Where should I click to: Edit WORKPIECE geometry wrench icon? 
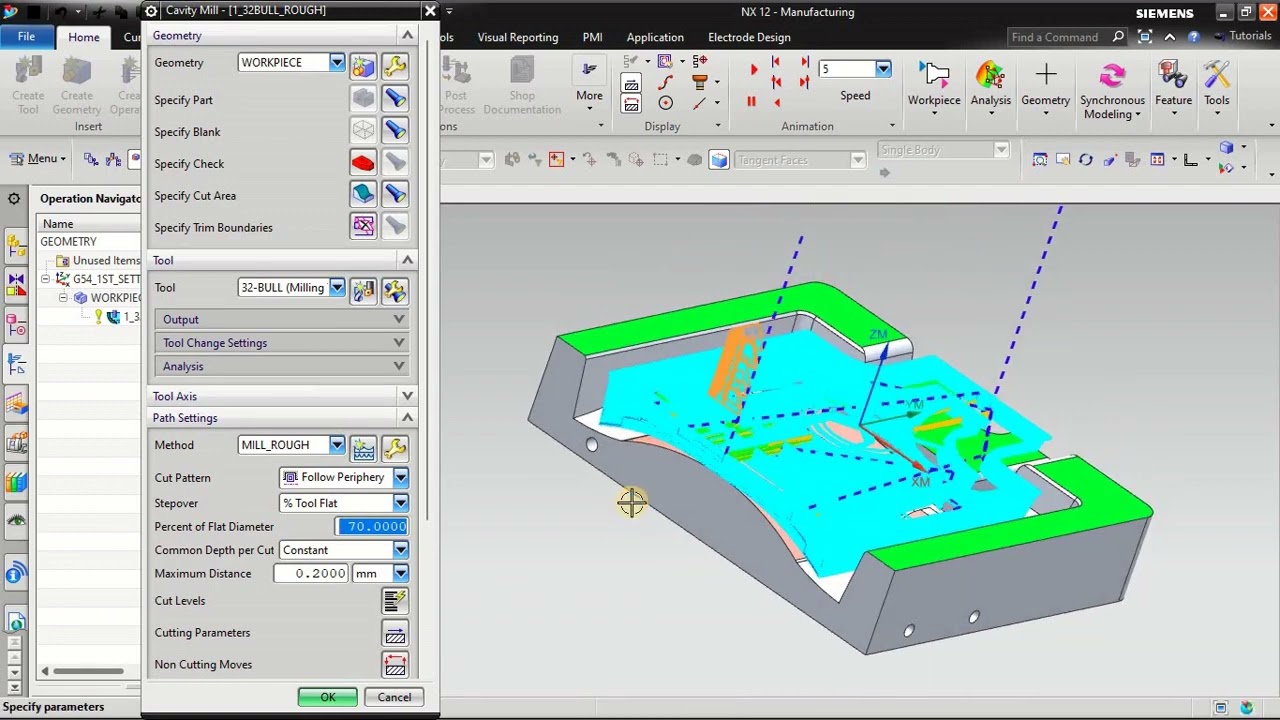pos(395,66)
